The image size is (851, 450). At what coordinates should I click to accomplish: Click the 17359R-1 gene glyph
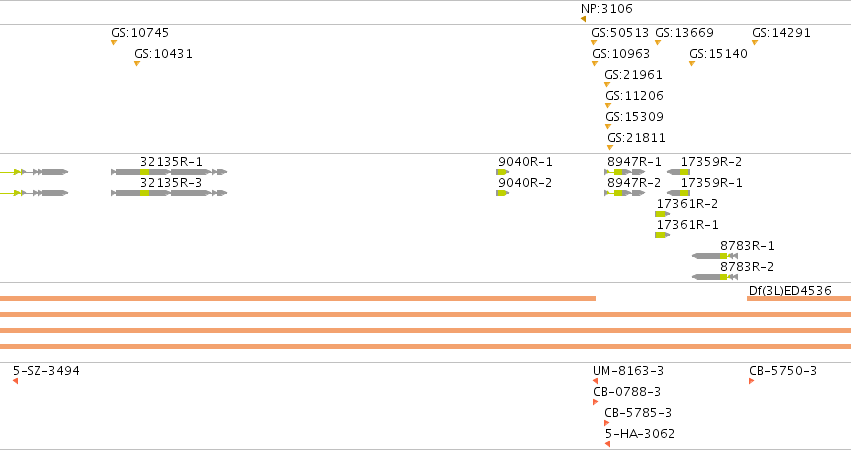point(678,193)
